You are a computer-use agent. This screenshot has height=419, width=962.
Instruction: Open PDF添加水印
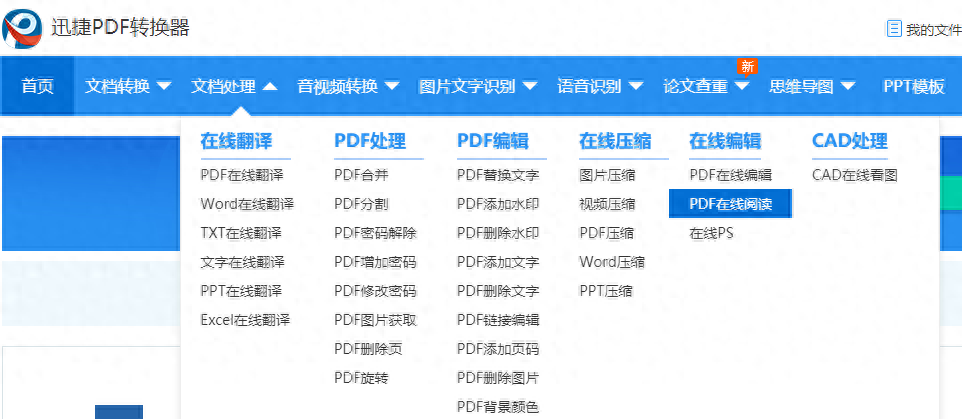pyautogui.click(x=498, y=204)
